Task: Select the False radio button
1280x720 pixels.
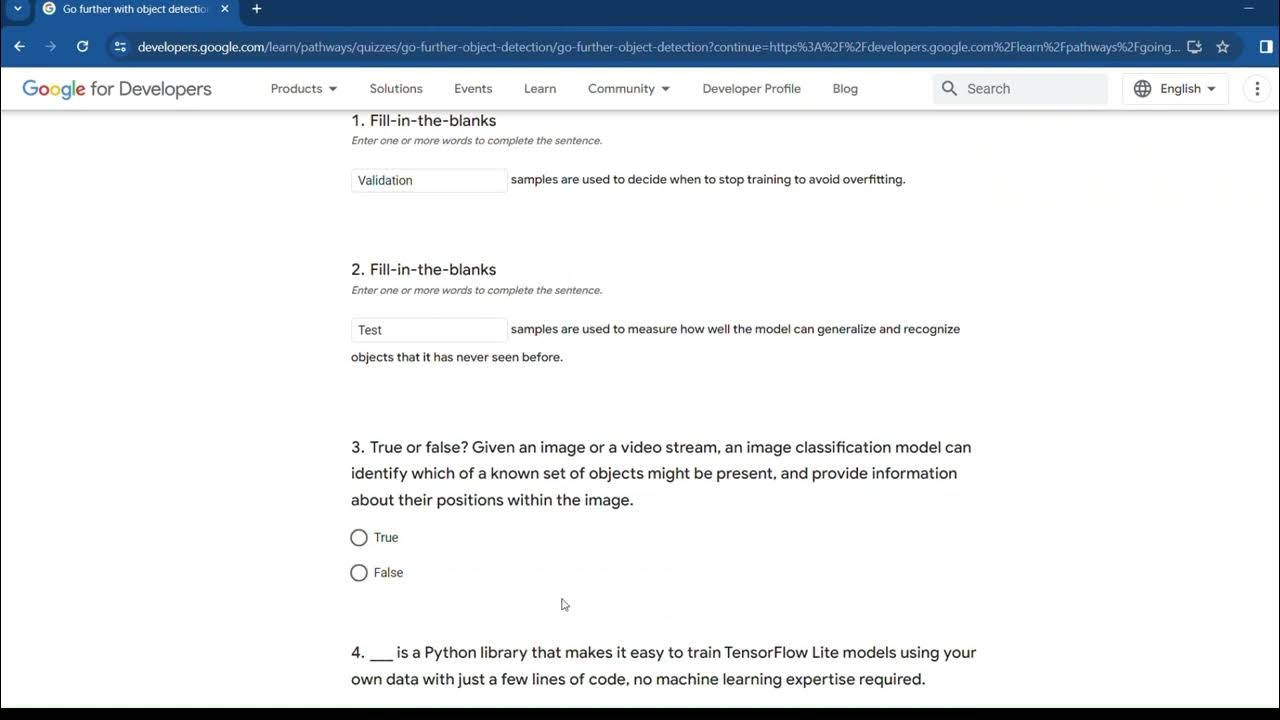Action: [359, 573]
